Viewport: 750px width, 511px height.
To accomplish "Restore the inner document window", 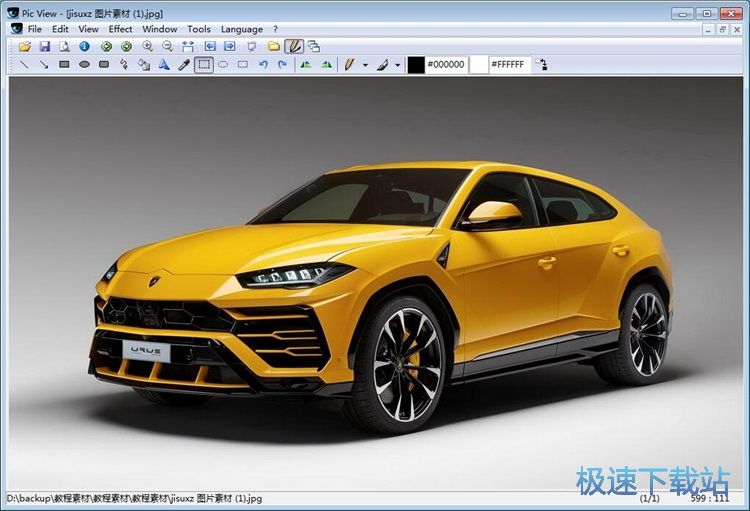I will click(723, 30).
